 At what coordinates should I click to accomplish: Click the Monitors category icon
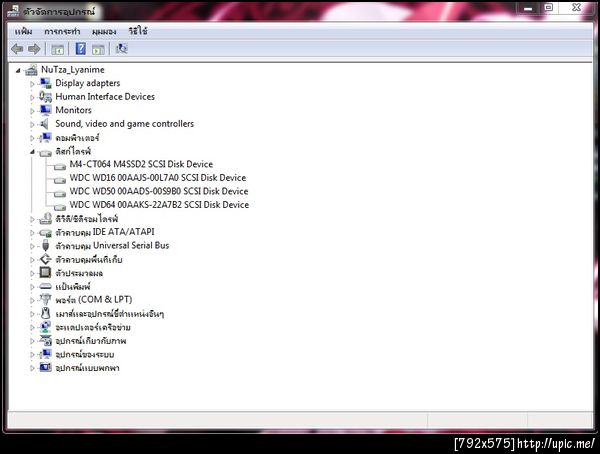click(x=46, y=110)
